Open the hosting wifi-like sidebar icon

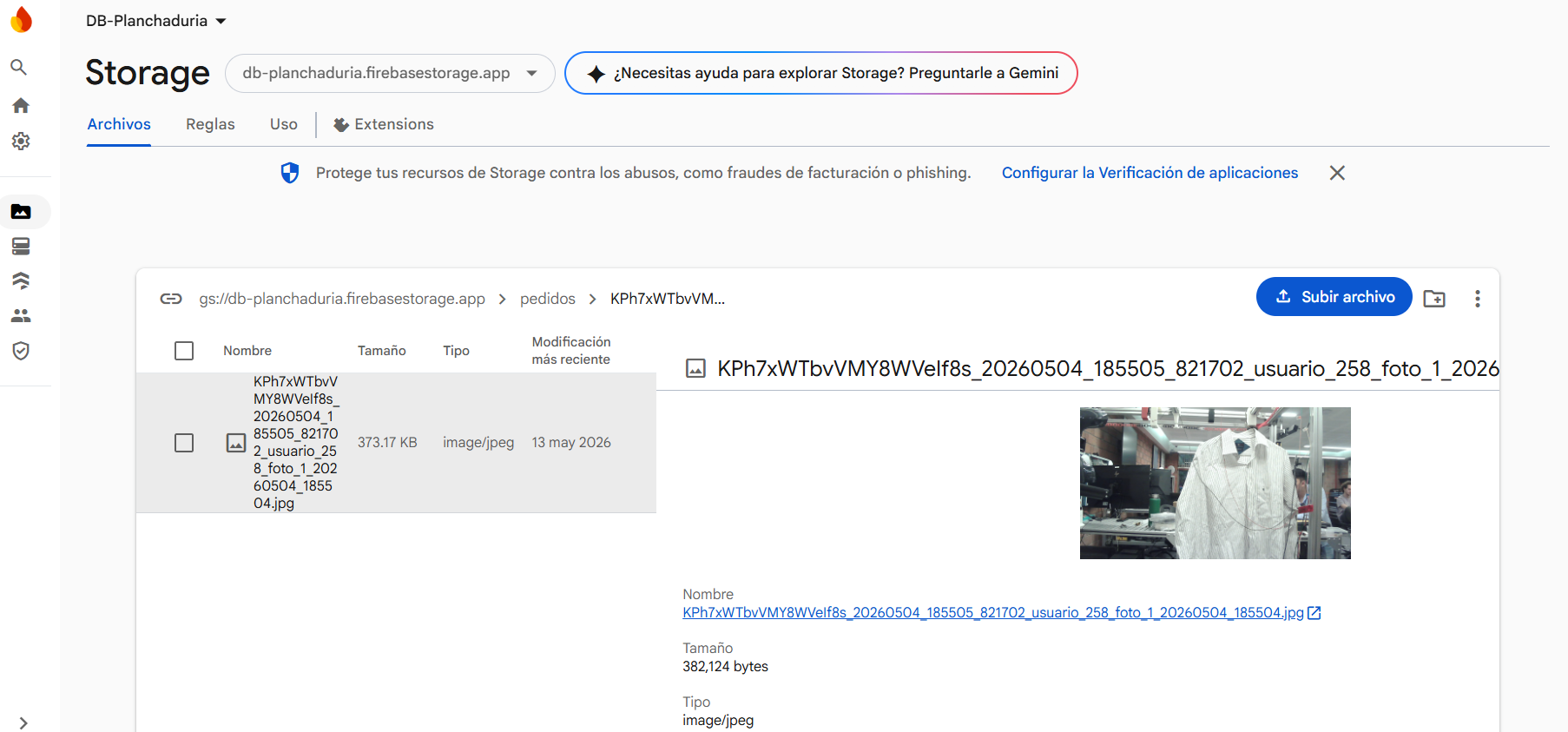[21, 280]
